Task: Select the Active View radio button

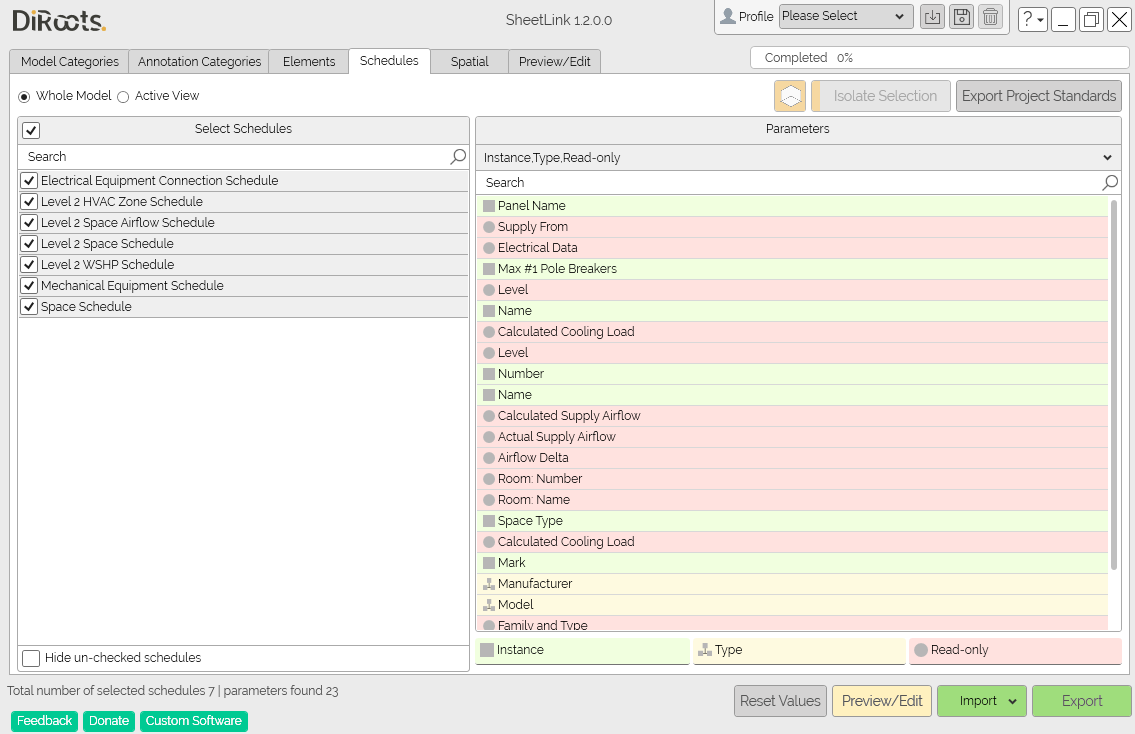Action: click(x=123, y=96)
